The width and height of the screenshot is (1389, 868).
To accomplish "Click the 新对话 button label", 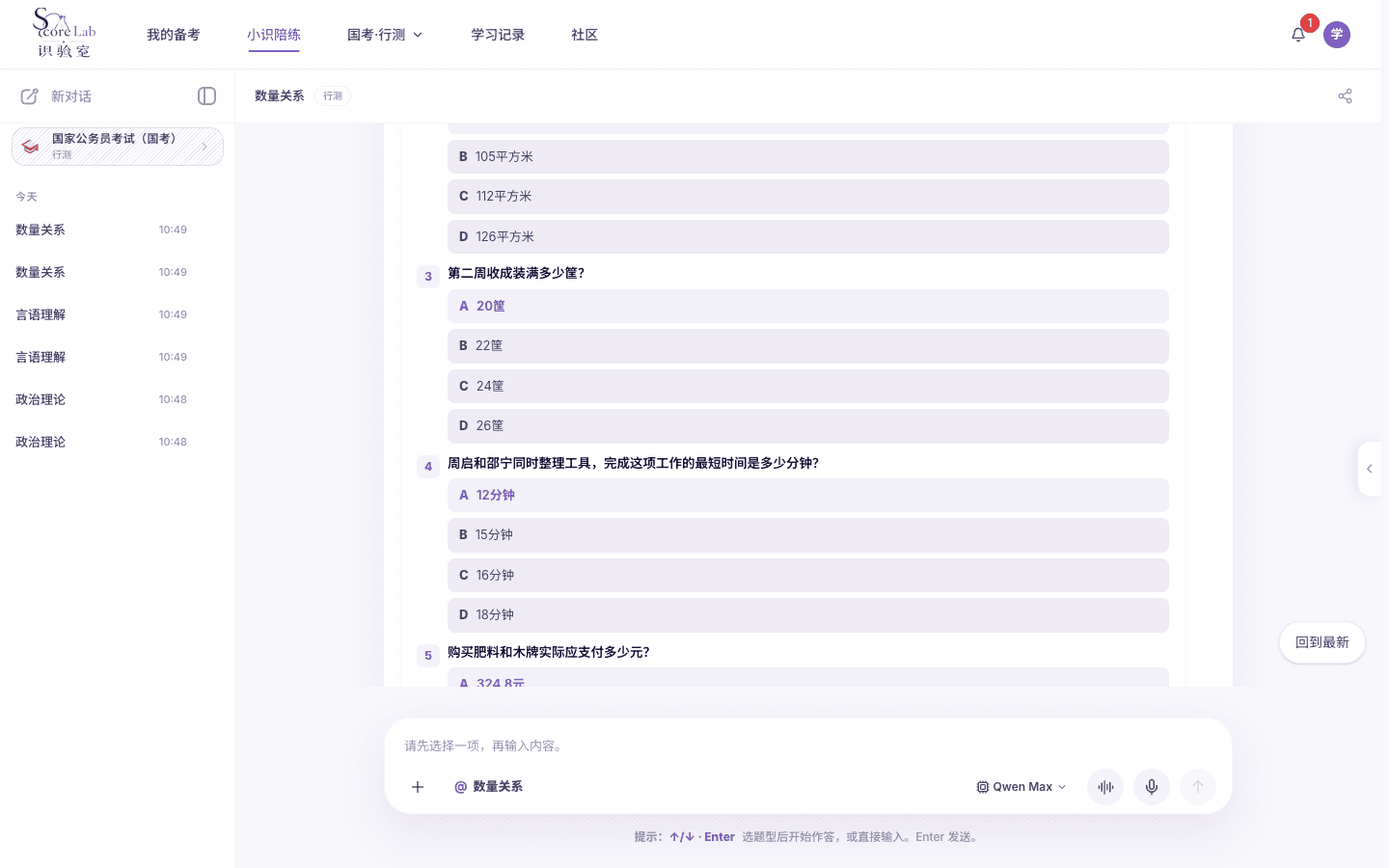I will (x=71, y=96).
